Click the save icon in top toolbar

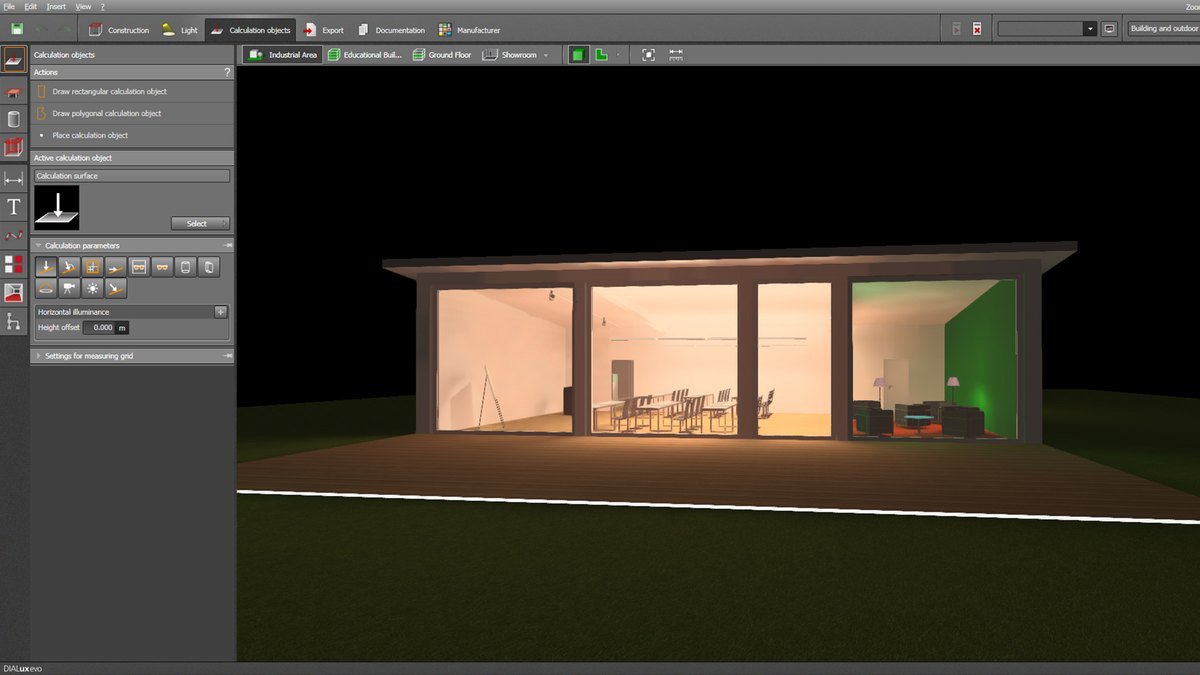click(17, 30)
